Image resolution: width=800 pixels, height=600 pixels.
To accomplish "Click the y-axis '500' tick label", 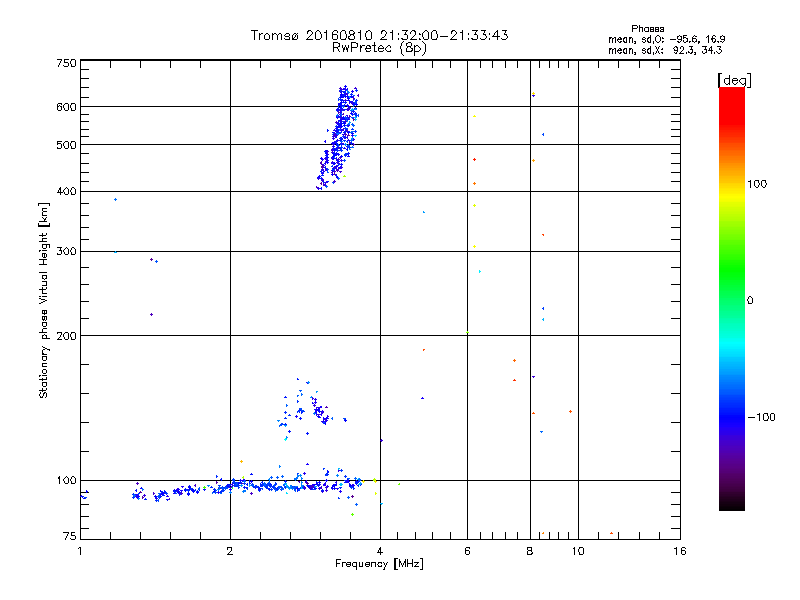I will click(66, 145).
